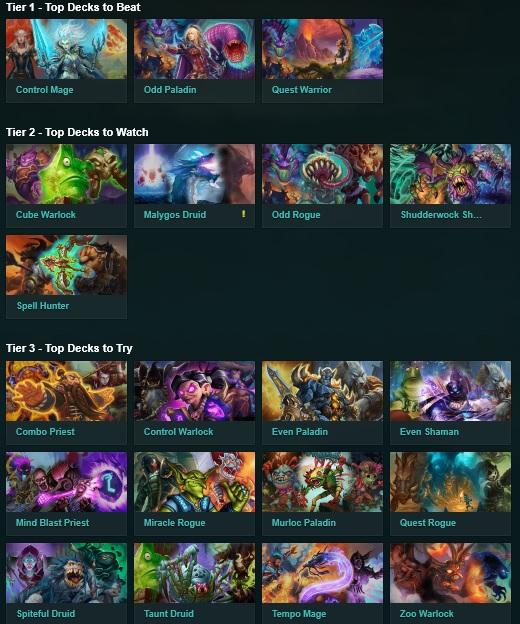
Task: Select the Odd Paladin deck artwork
Action: [x=195, y=49]
